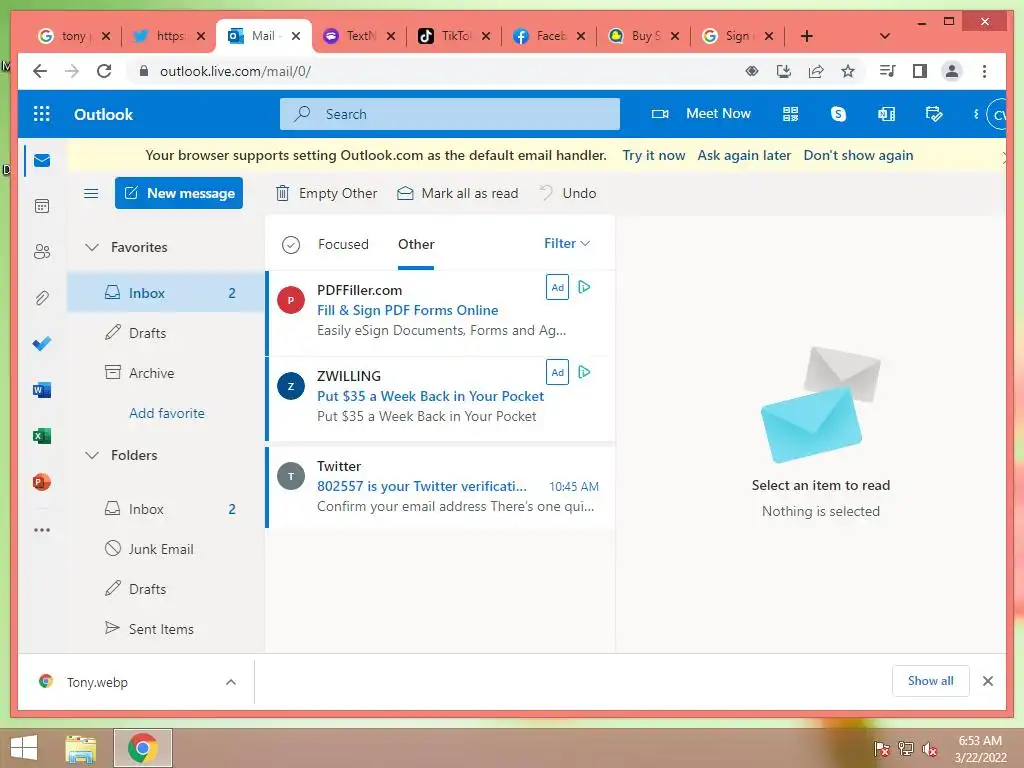The width and height of the screenshot is (1024, 768).
Task: Open the Outlook header translate/immersive icon
Action: pyautogui.click(x=886, y=114)
